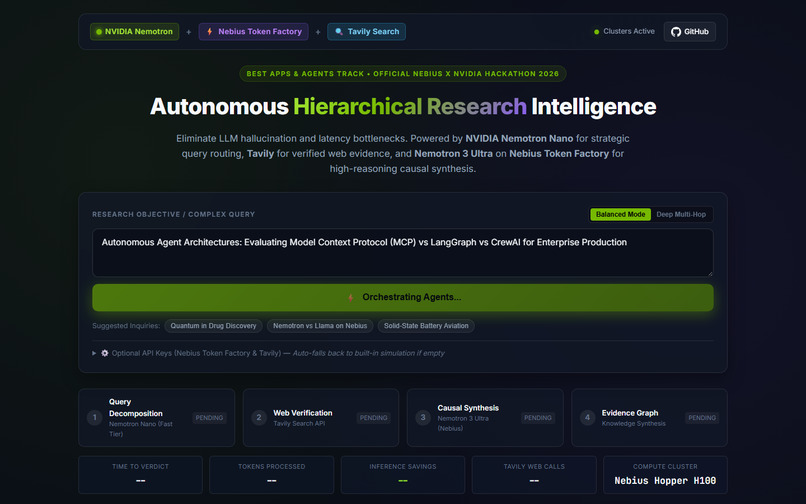Click the magnifier icon in Tavily Search badge
This screenshot has height=504, width=806.
[x=339, y=31]
